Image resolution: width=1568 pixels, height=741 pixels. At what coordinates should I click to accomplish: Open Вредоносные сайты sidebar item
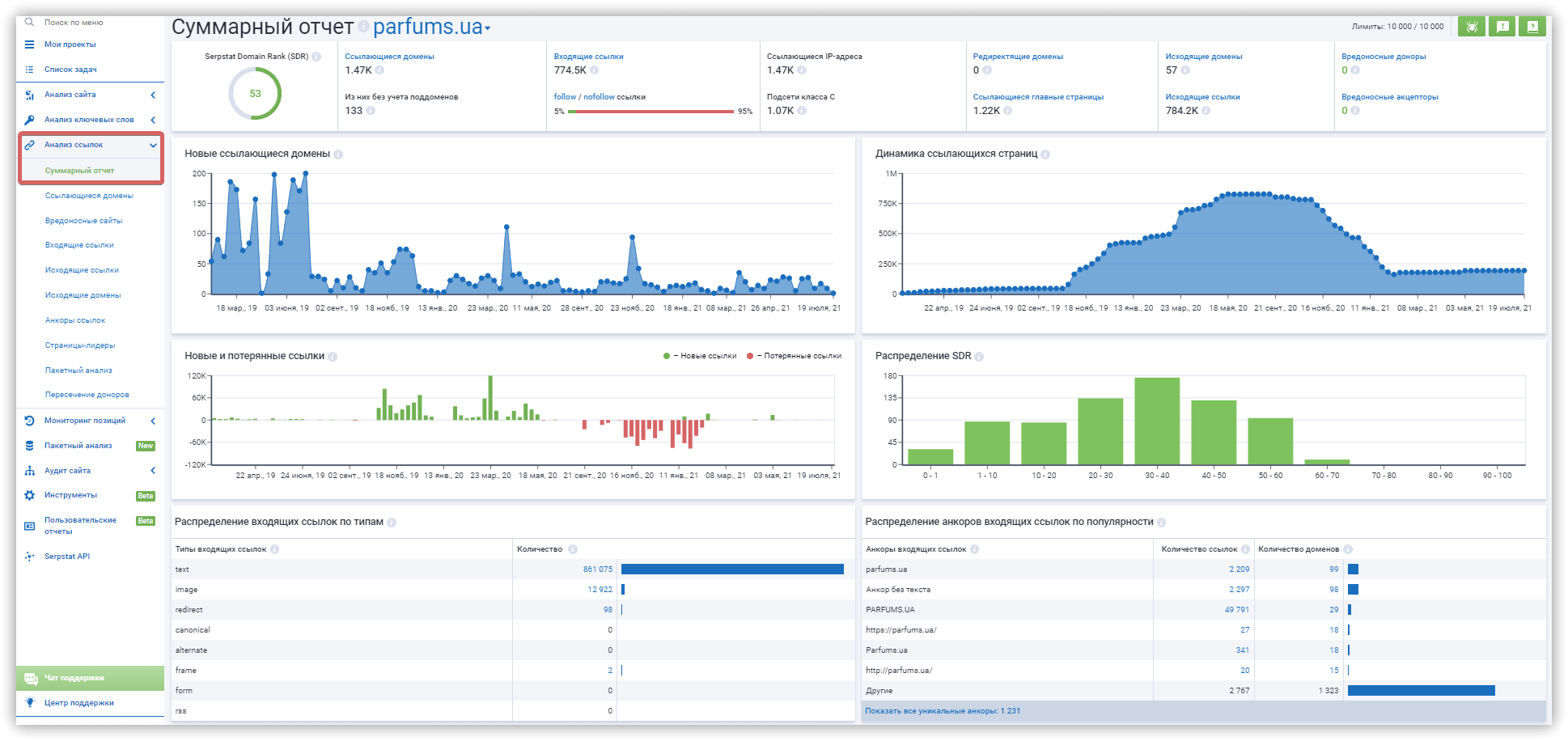tap(84, 221)
